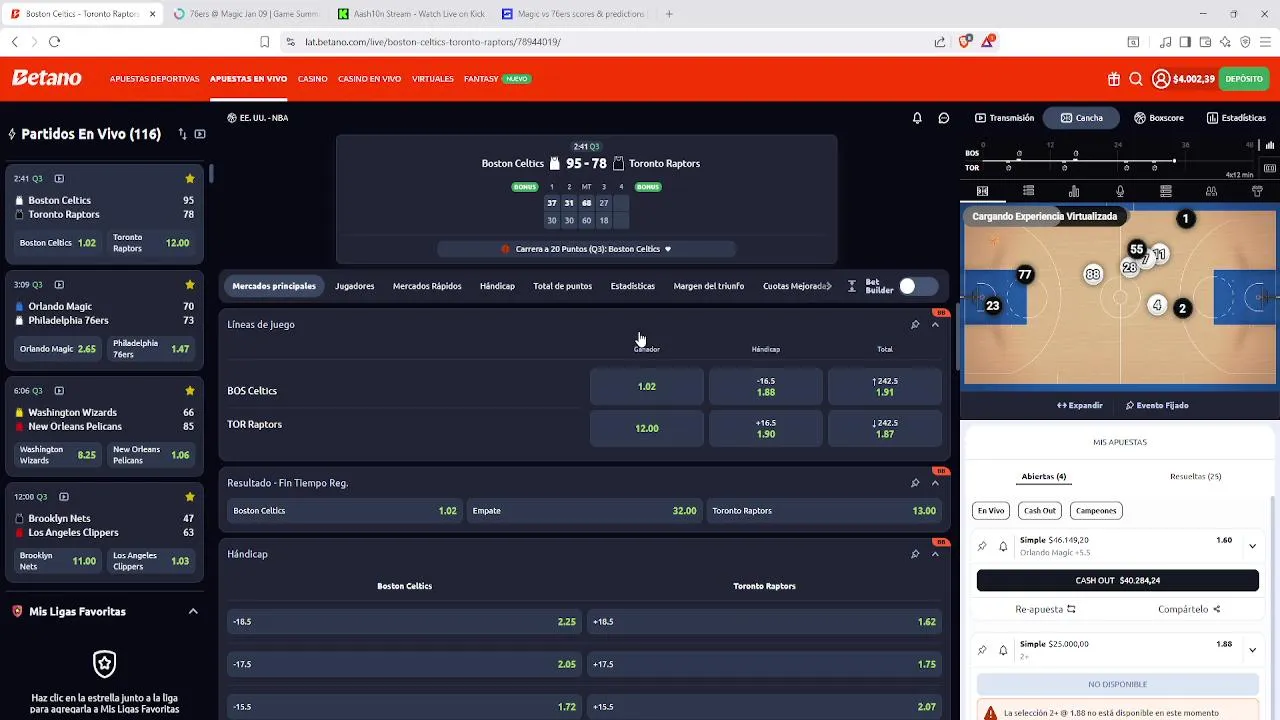Click the notification bell above the scoreboard
Viewport: 1280px width, 720px height.
pos(917,118)
